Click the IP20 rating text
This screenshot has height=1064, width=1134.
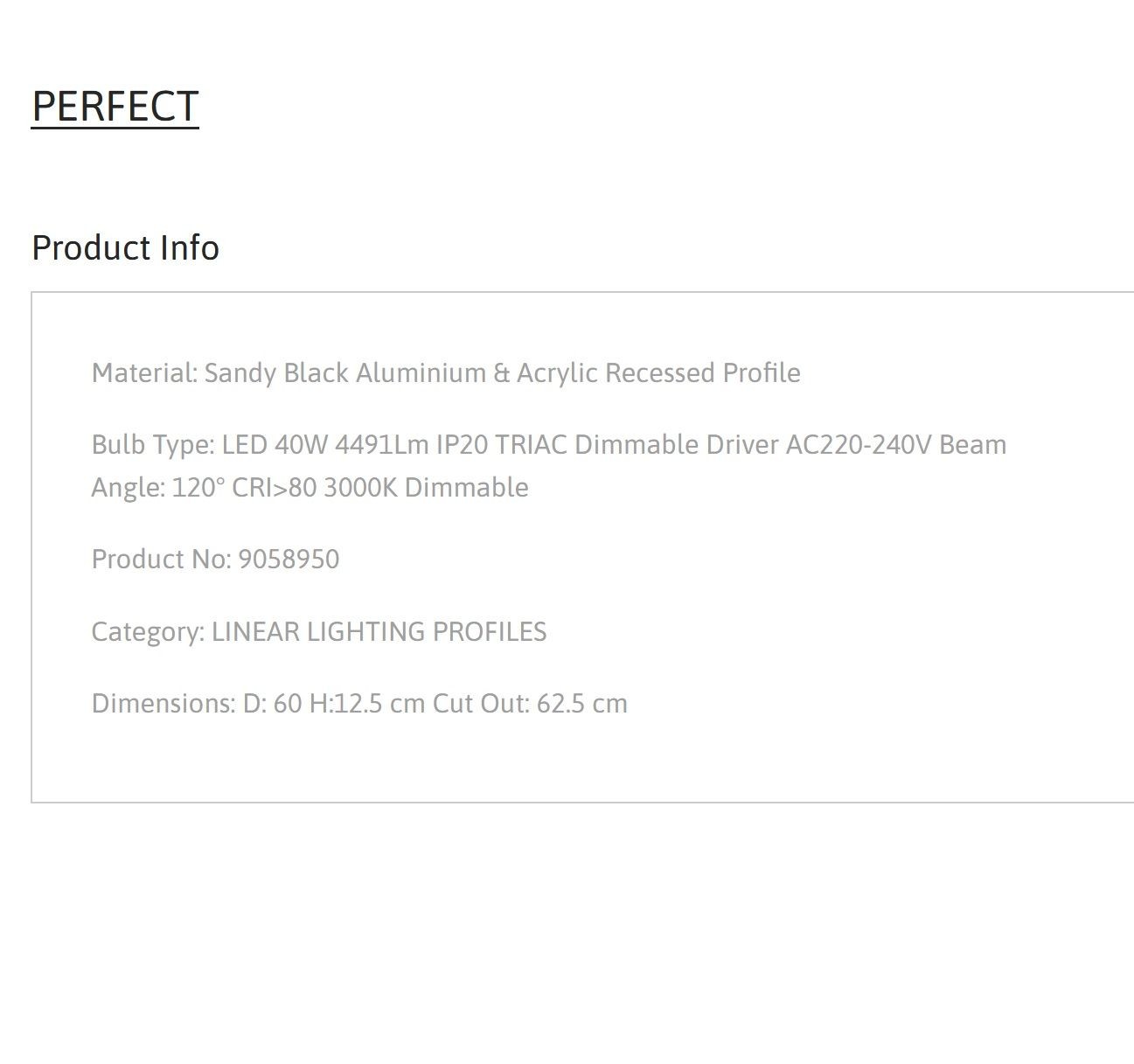tap(462, 445)
